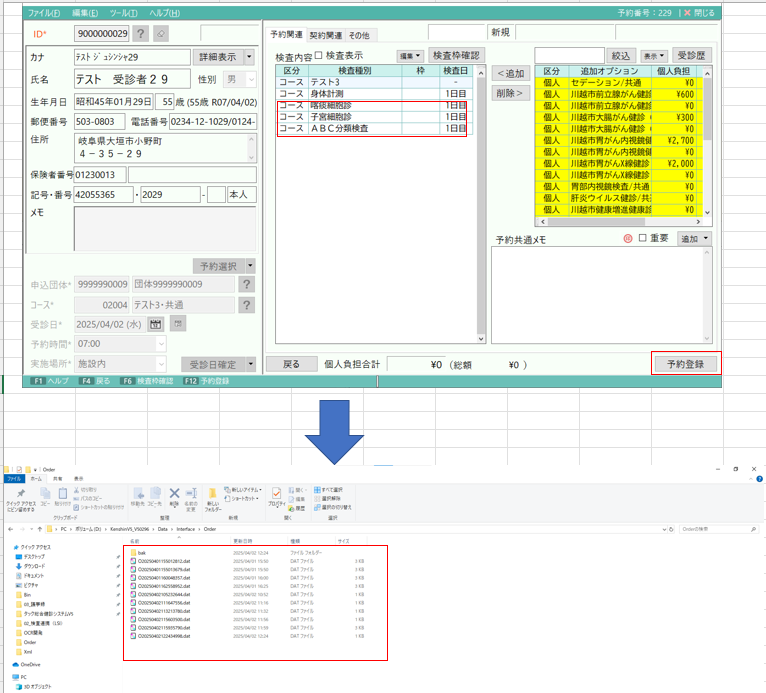Click the question mark icon in the コース row
766x693 pixels.
[x=247, y=304]
